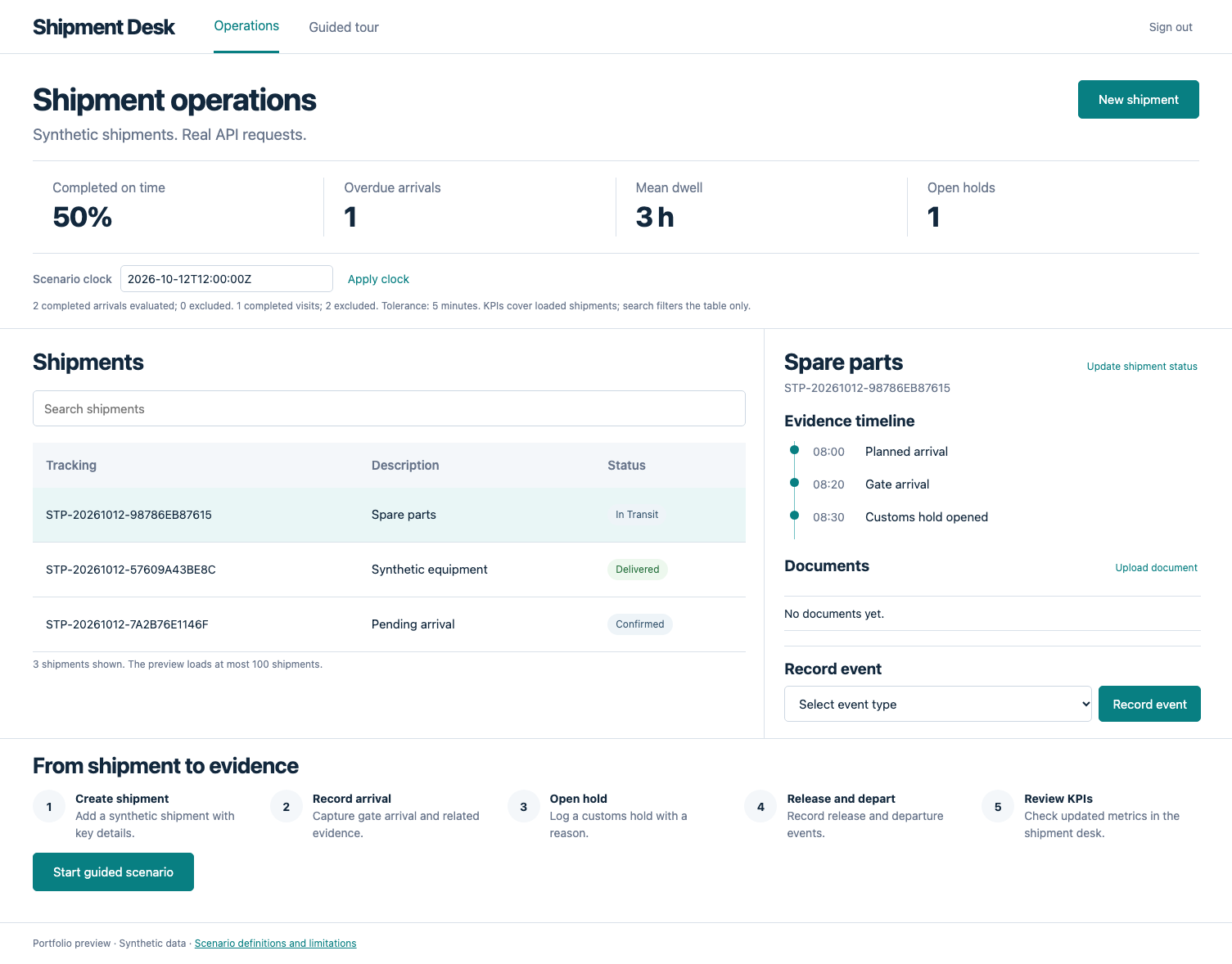This screenshot has height=964, width=1232.
Task: Click the Search shipments field
Action: coord(389,408)
